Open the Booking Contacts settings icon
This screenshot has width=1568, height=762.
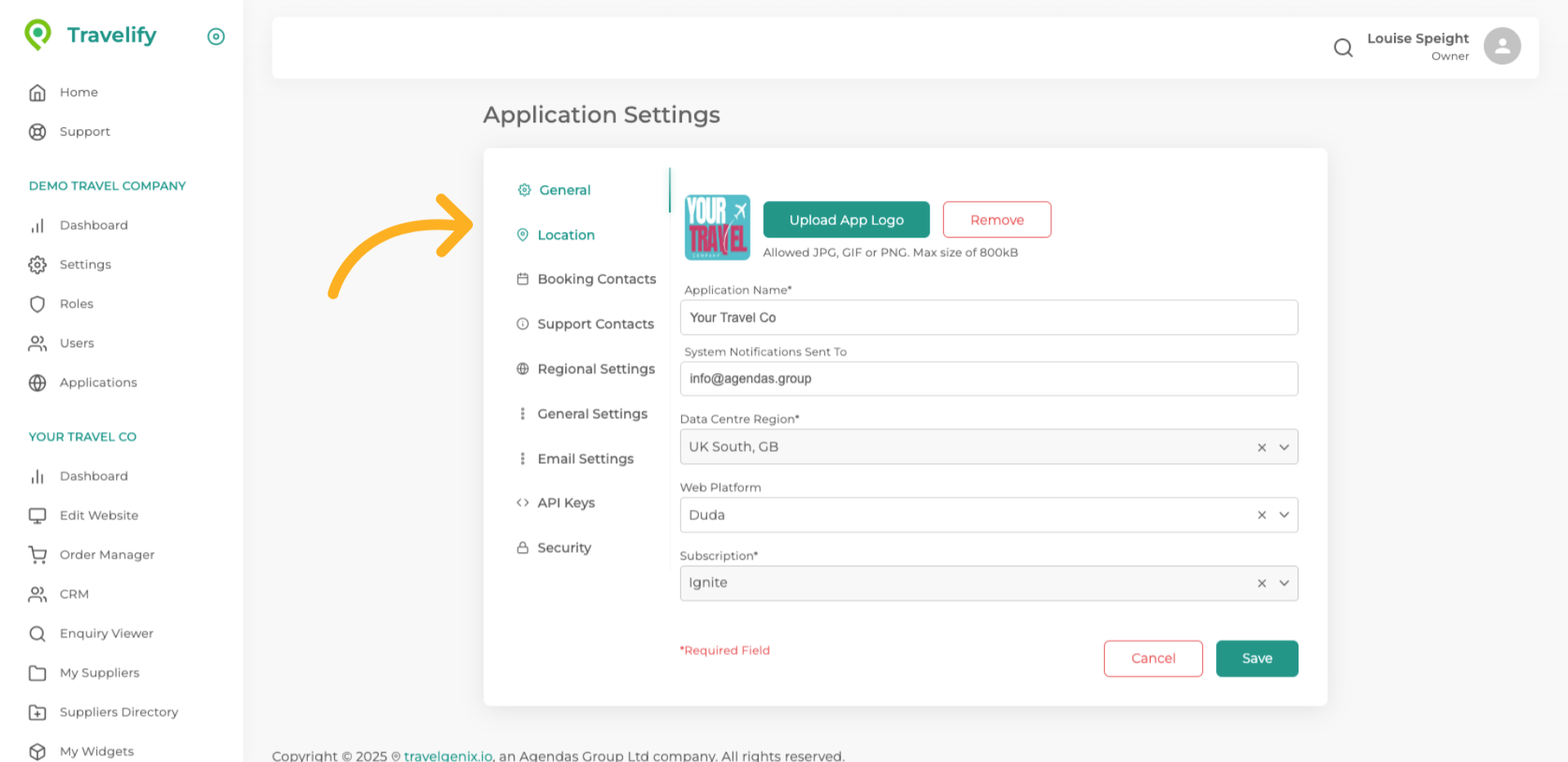click(x=523, y=279)
